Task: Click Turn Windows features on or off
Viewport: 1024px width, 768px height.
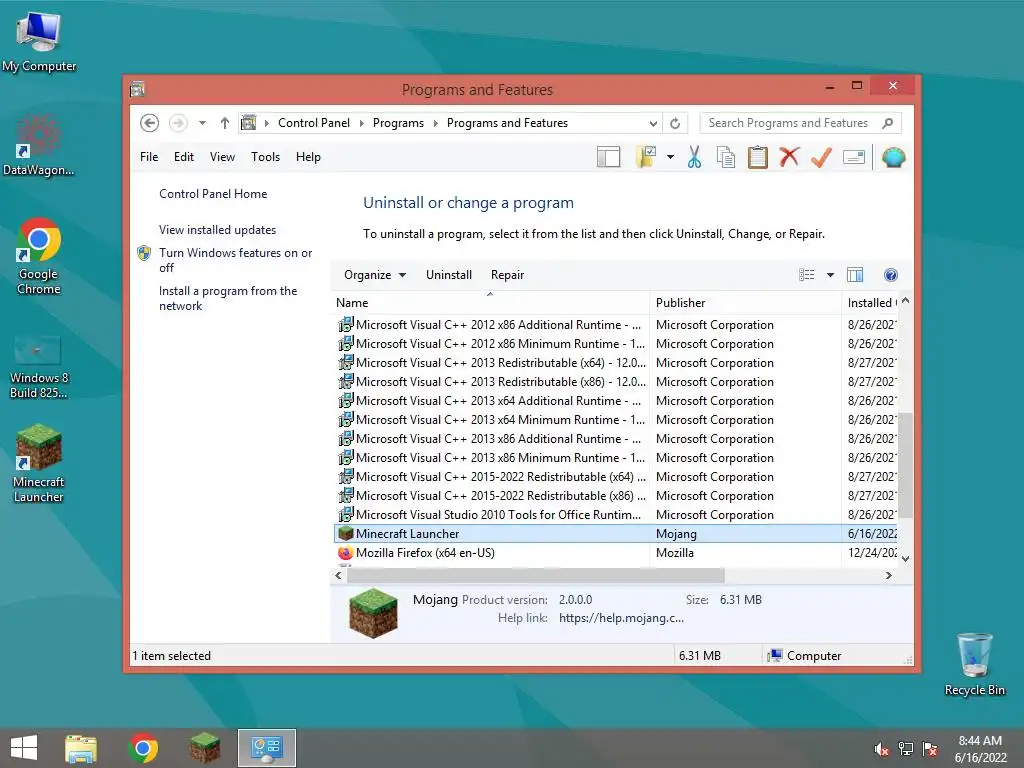Action: click(x=235, y=260)
